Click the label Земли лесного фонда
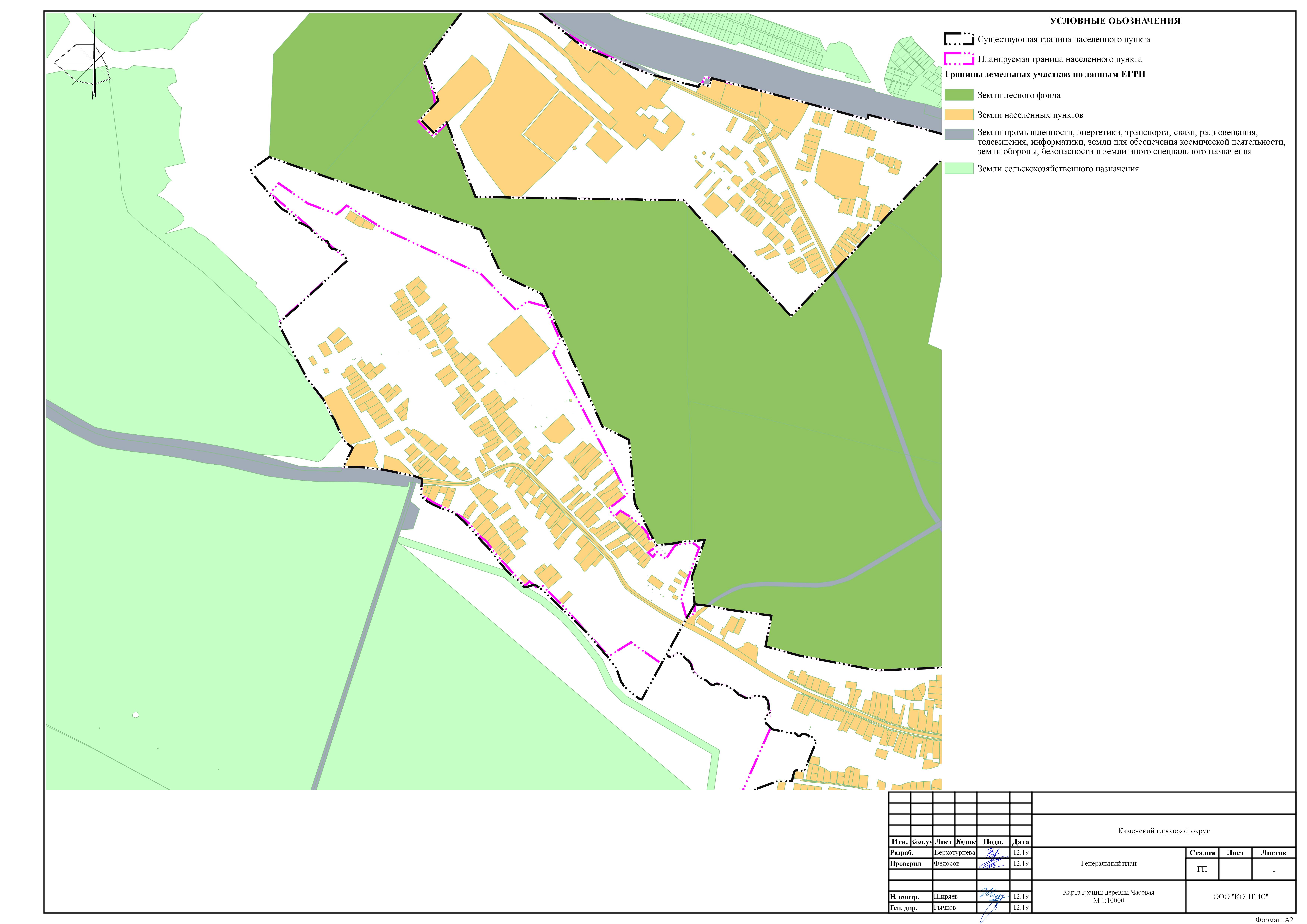This screenshot has width=1307, height=924. (1019, 96)
